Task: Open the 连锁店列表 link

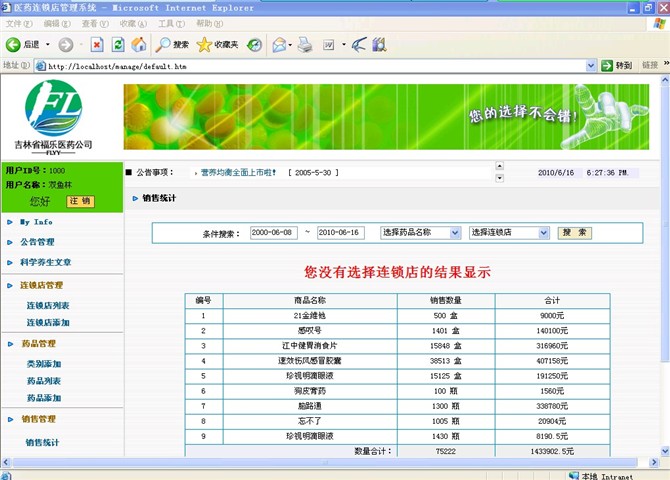Action: (x=48, y=306)
